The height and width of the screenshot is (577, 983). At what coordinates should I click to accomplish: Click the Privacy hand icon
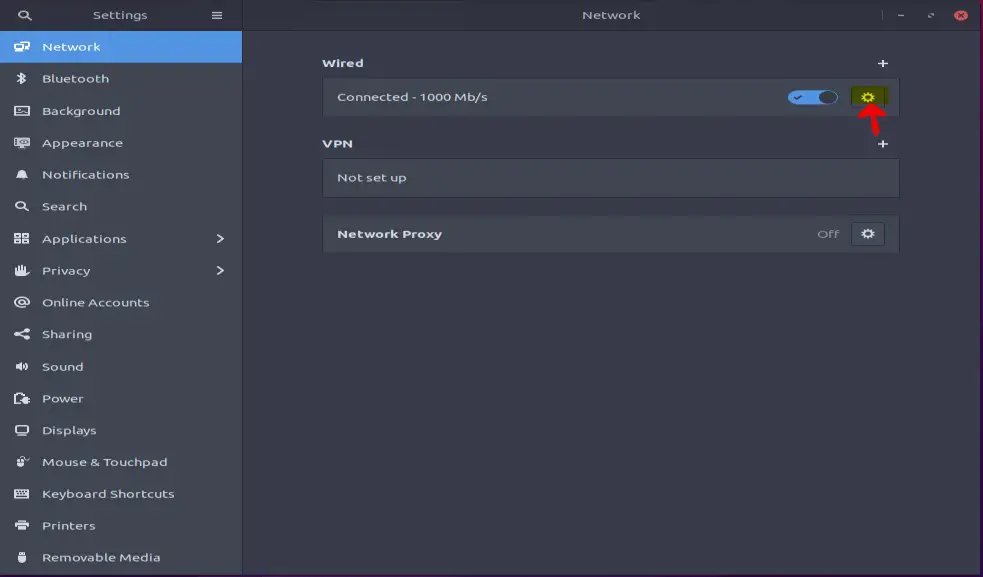click(22, 270)
